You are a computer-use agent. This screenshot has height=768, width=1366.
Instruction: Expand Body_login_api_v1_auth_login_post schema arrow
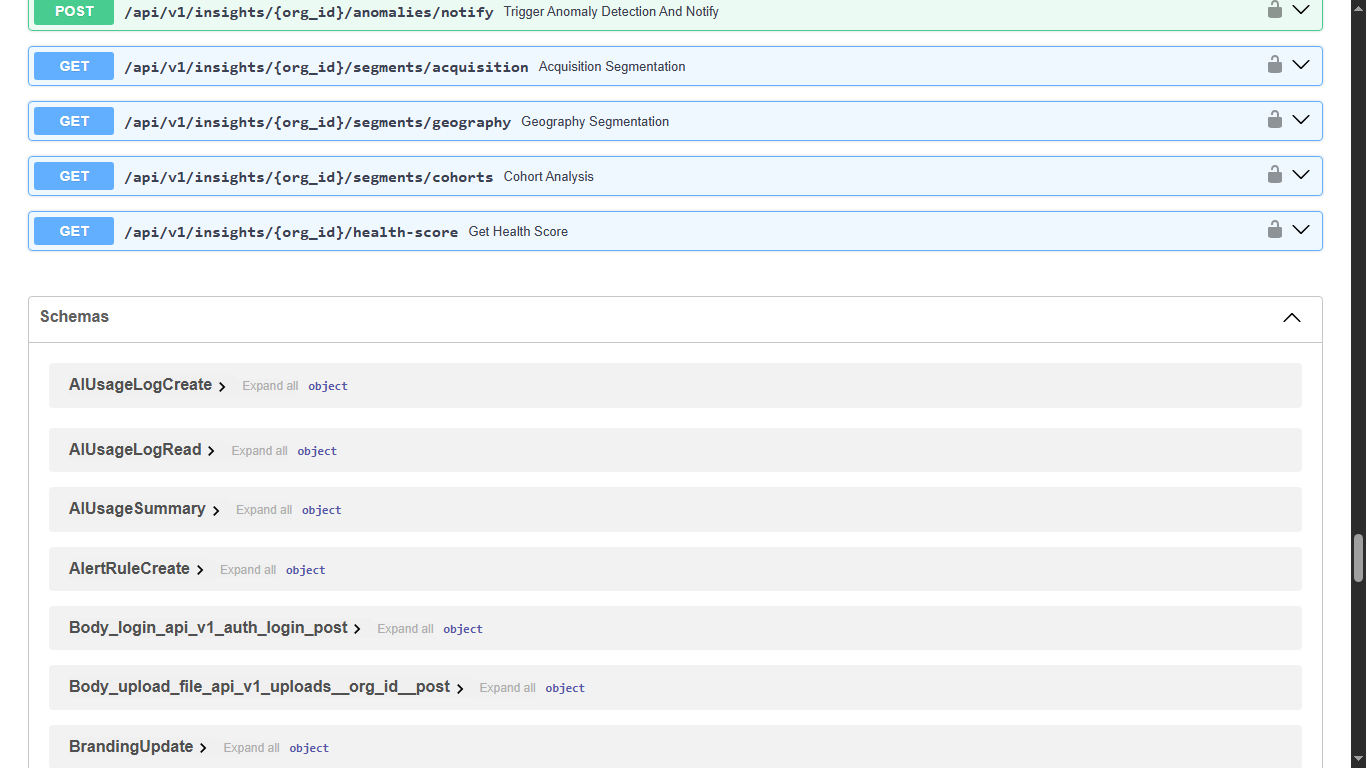click(357, 629)
